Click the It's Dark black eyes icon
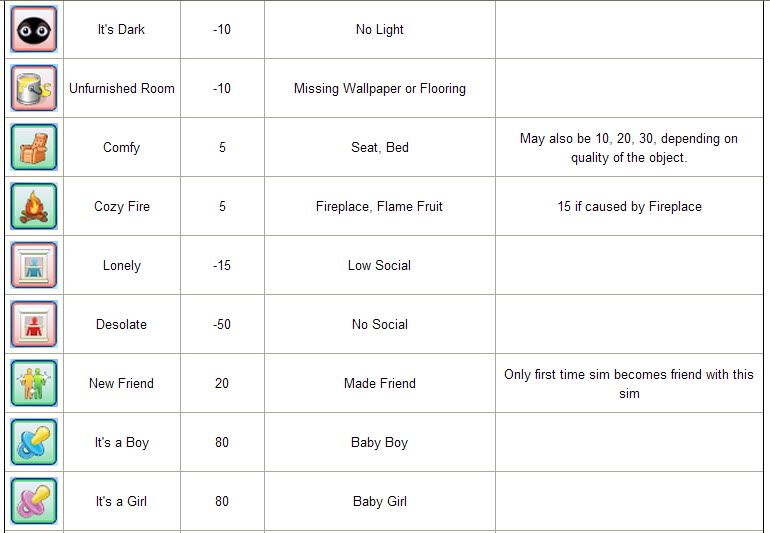The height and width of the screenshot is (533, 770). coord(34,29)
